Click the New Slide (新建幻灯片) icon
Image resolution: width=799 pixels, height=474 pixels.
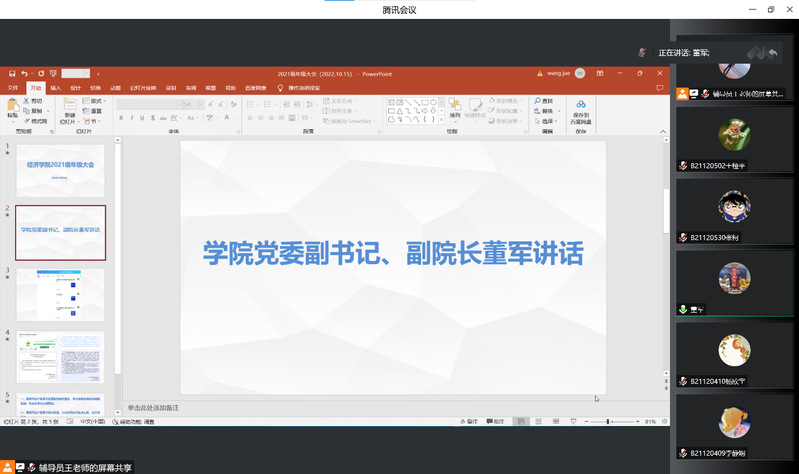pyautogui.click(x=70, y=106)
